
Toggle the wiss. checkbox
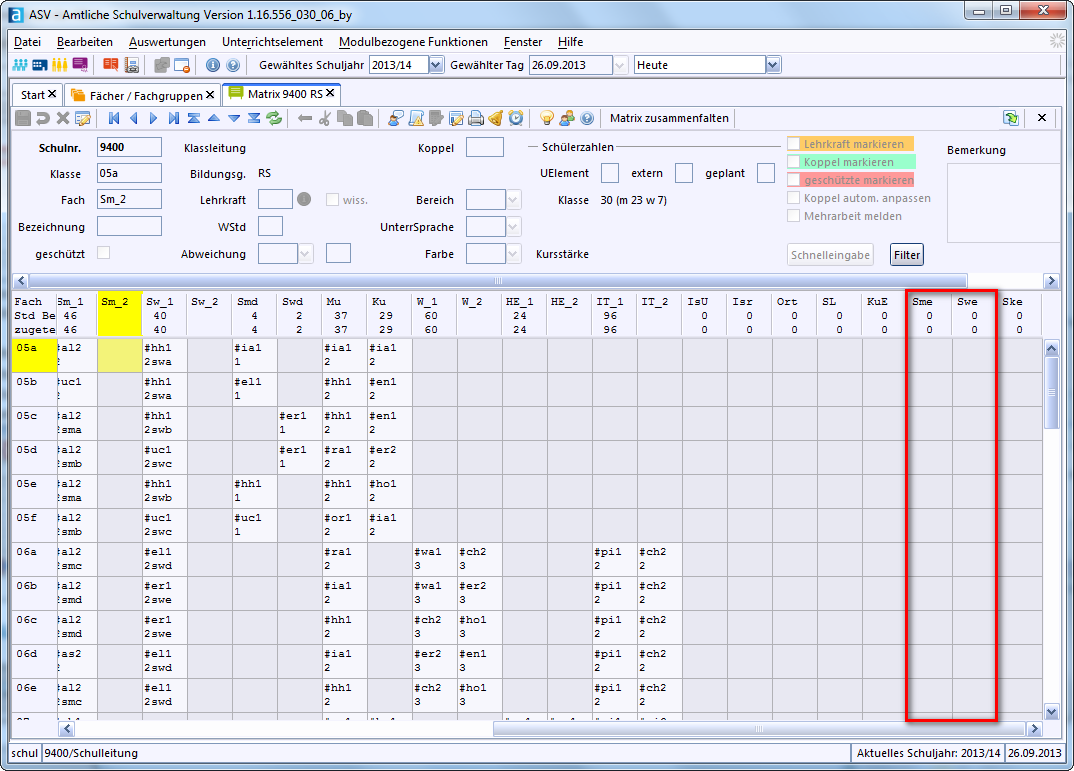pos(333,200)
